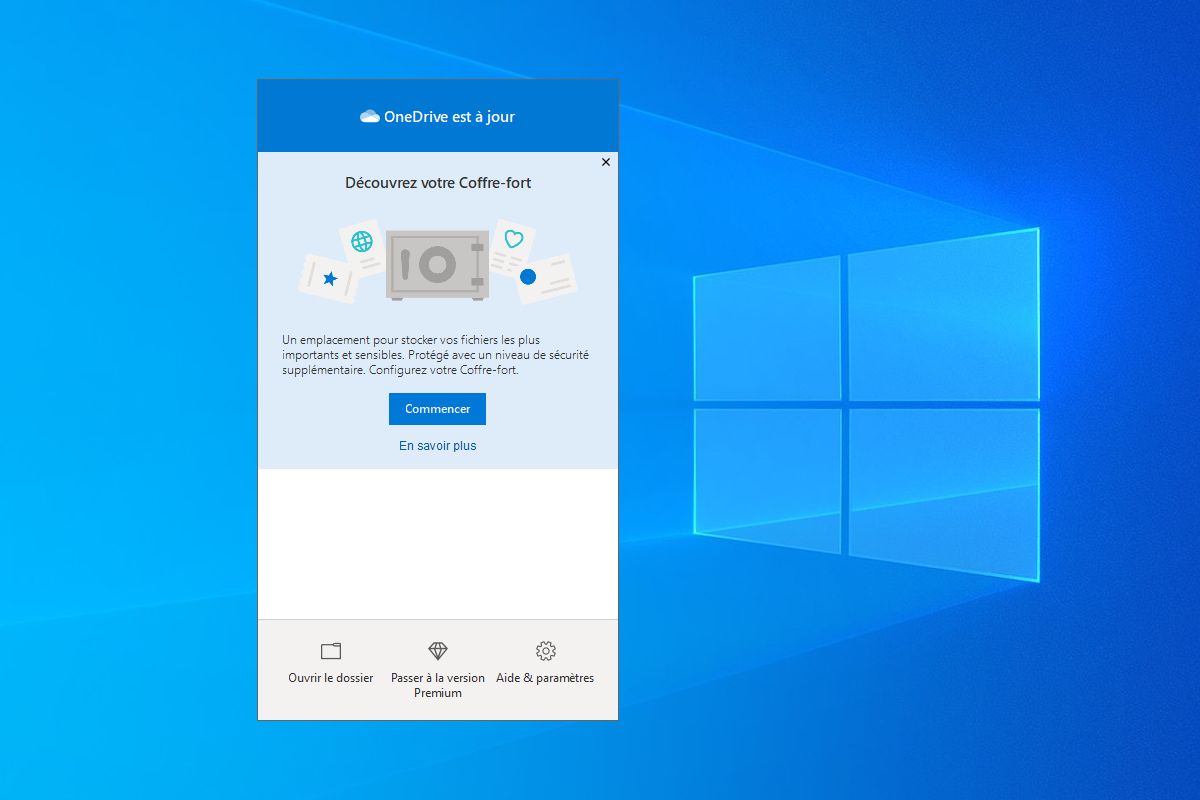The height and width of the screenshot is (800, 1200).
Task: Close the Coffre-fort promo banner
Action: pyautogui.click(x=606, y=162)
